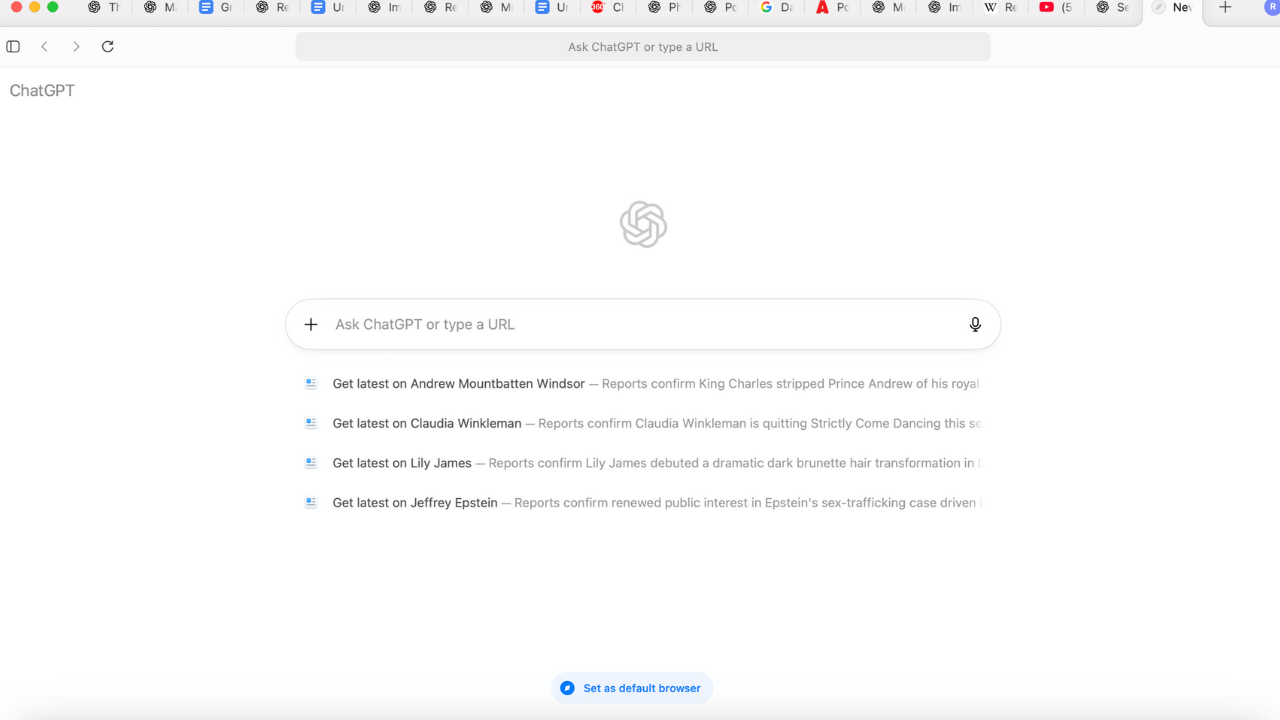Switch to the Adobe Acrobat 'Po' tab
Image resolution: width=1280 pixels, height=720 pixels.
[x=832, y=8]
